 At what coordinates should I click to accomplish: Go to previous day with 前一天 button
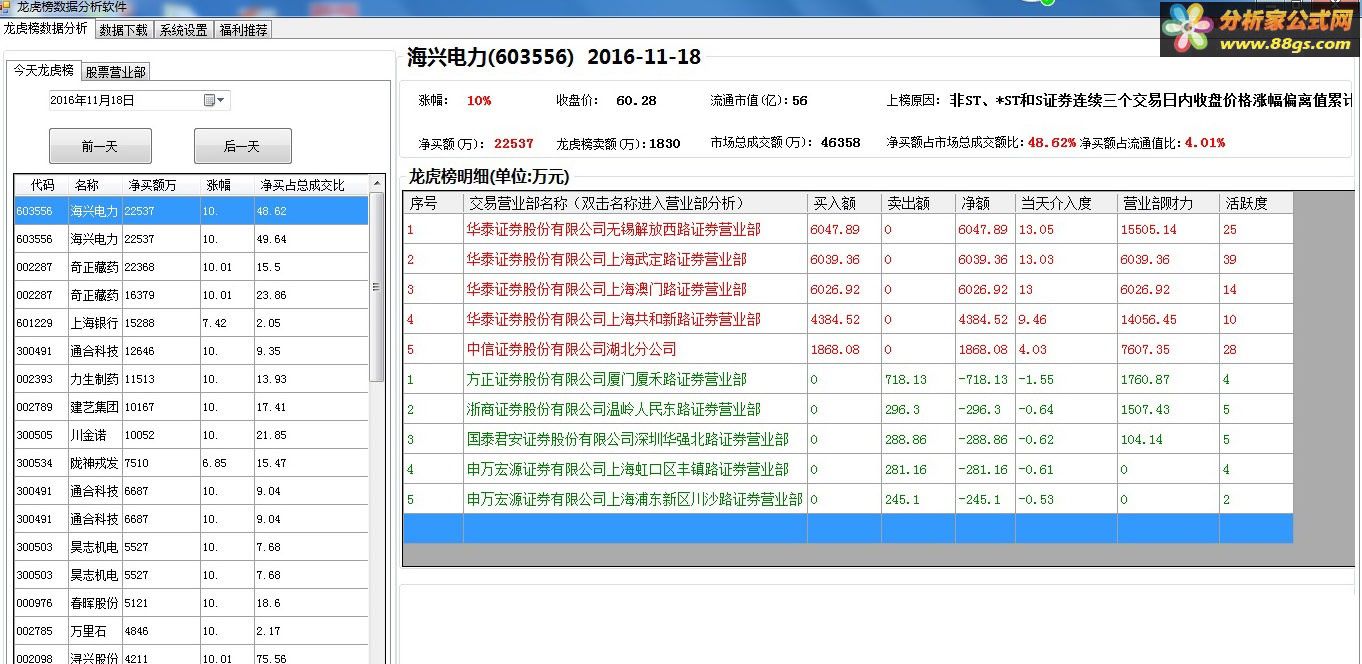100,146
